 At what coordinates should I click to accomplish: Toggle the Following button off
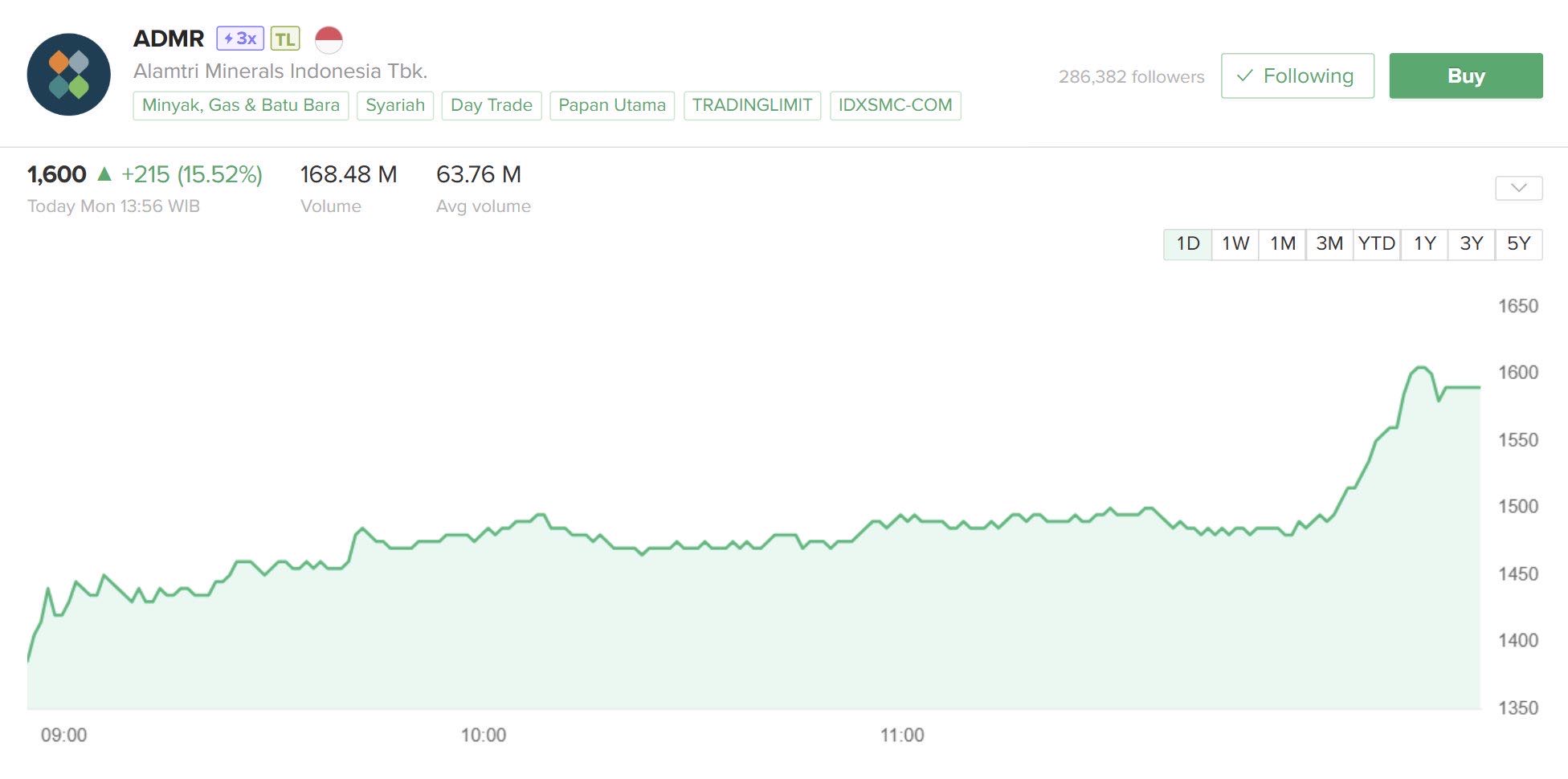[1296, 76]
